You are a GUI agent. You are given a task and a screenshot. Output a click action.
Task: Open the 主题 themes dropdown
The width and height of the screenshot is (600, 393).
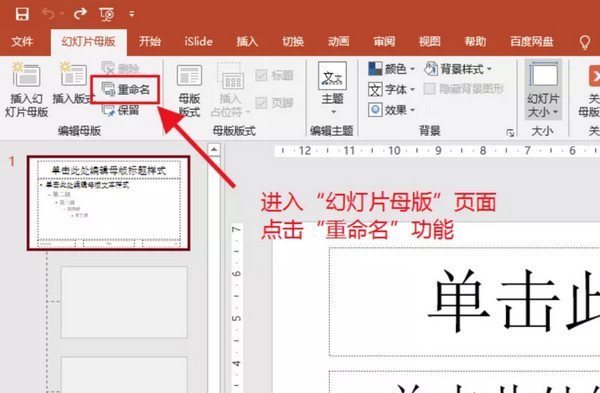(332, 89)
